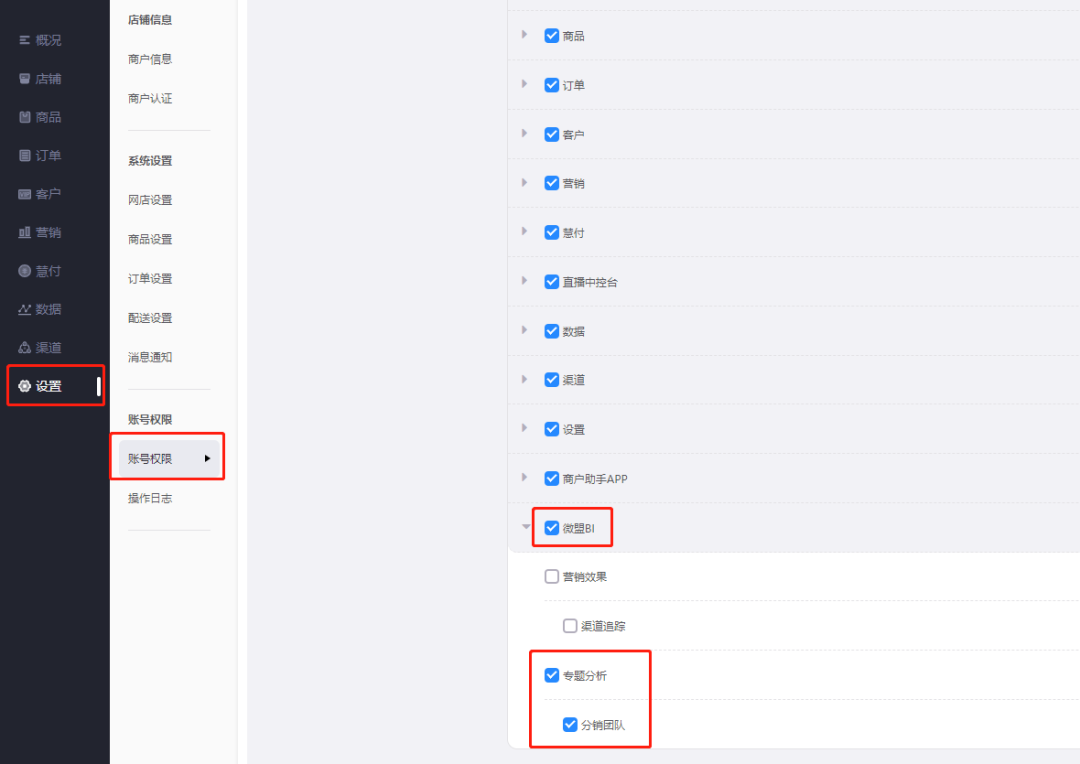Screen dimensions: 1080x764
Task: Click the 直播中控台 label text
Action: pos(590,282)
